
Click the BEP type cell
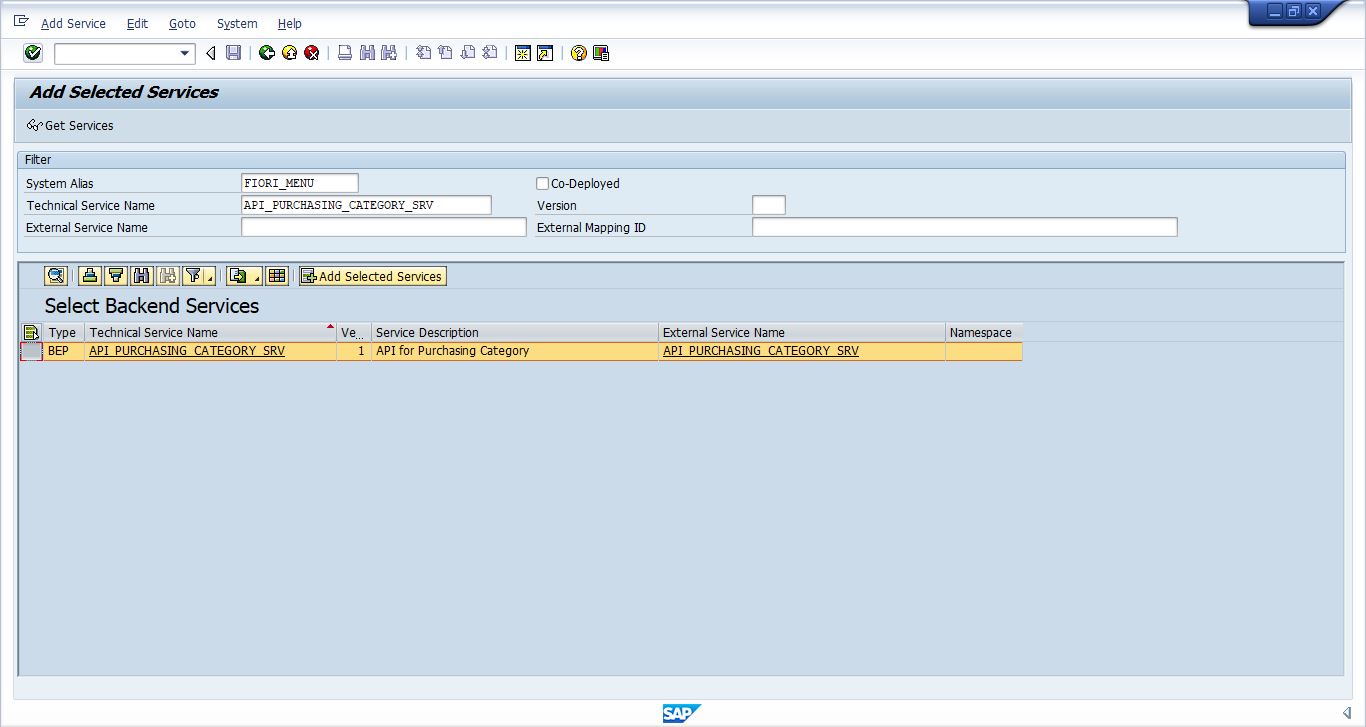point(64,351)
